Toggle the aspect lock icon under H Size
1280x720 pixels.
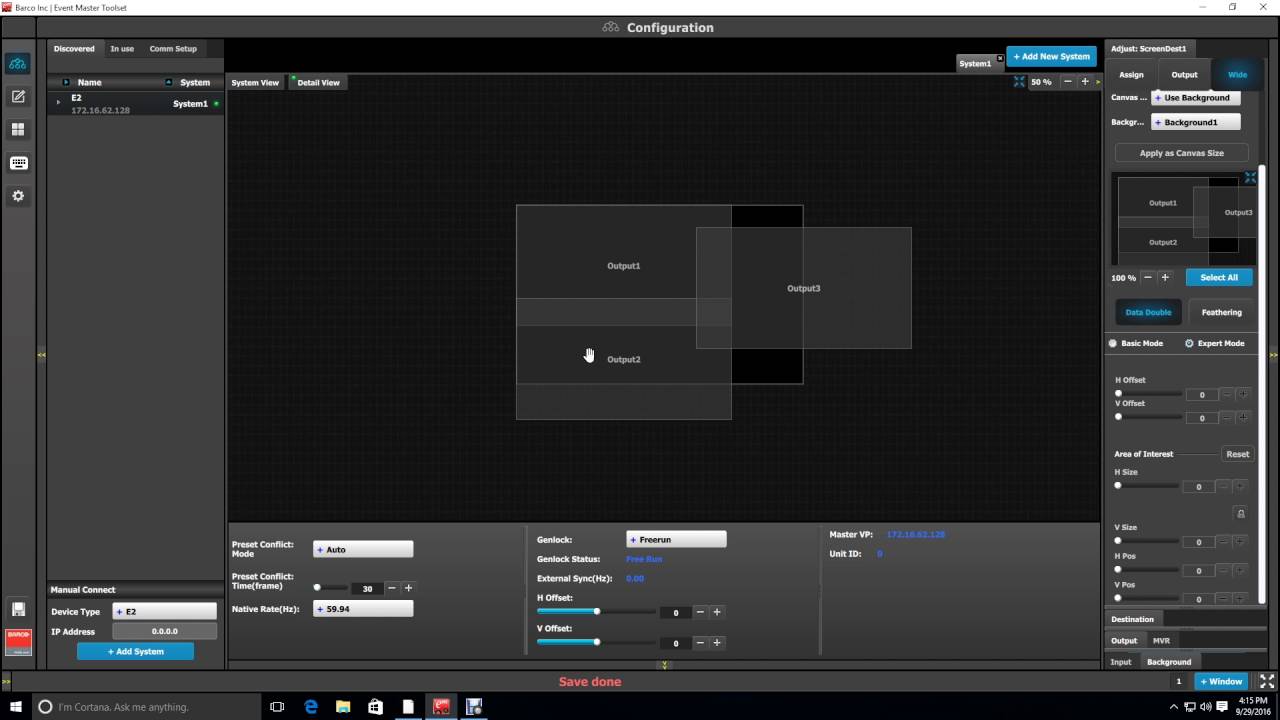1240,513
